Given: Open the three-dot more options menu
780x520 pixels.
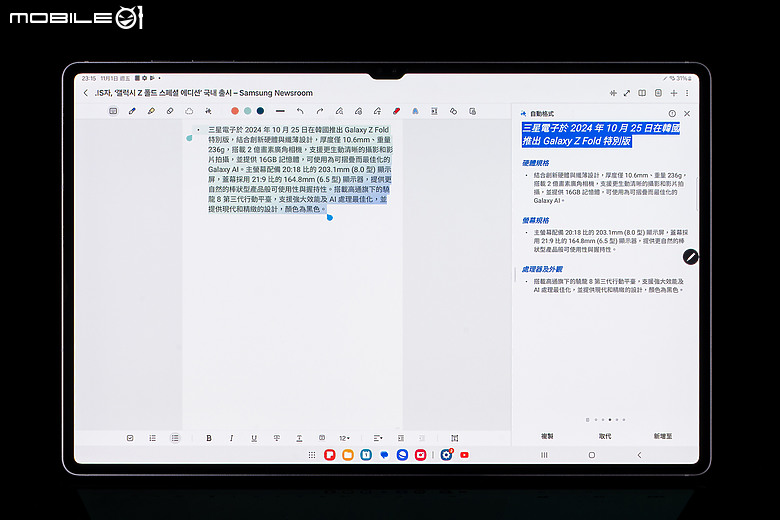Looking at the screenshot, I should [x=687, y=93].
